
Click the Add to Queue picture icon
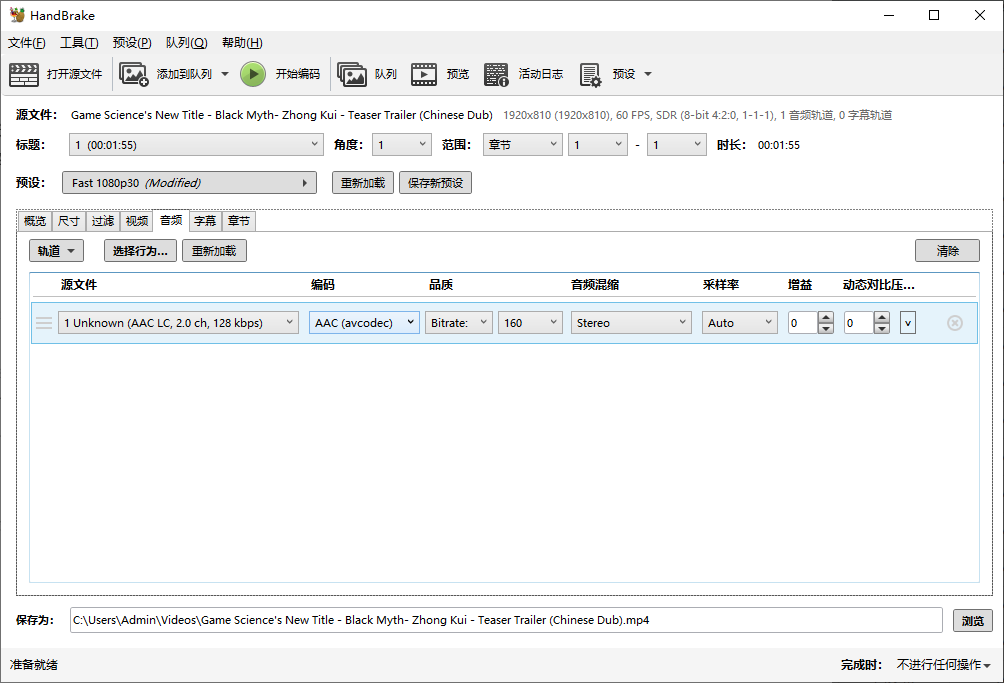pos(134,74)
